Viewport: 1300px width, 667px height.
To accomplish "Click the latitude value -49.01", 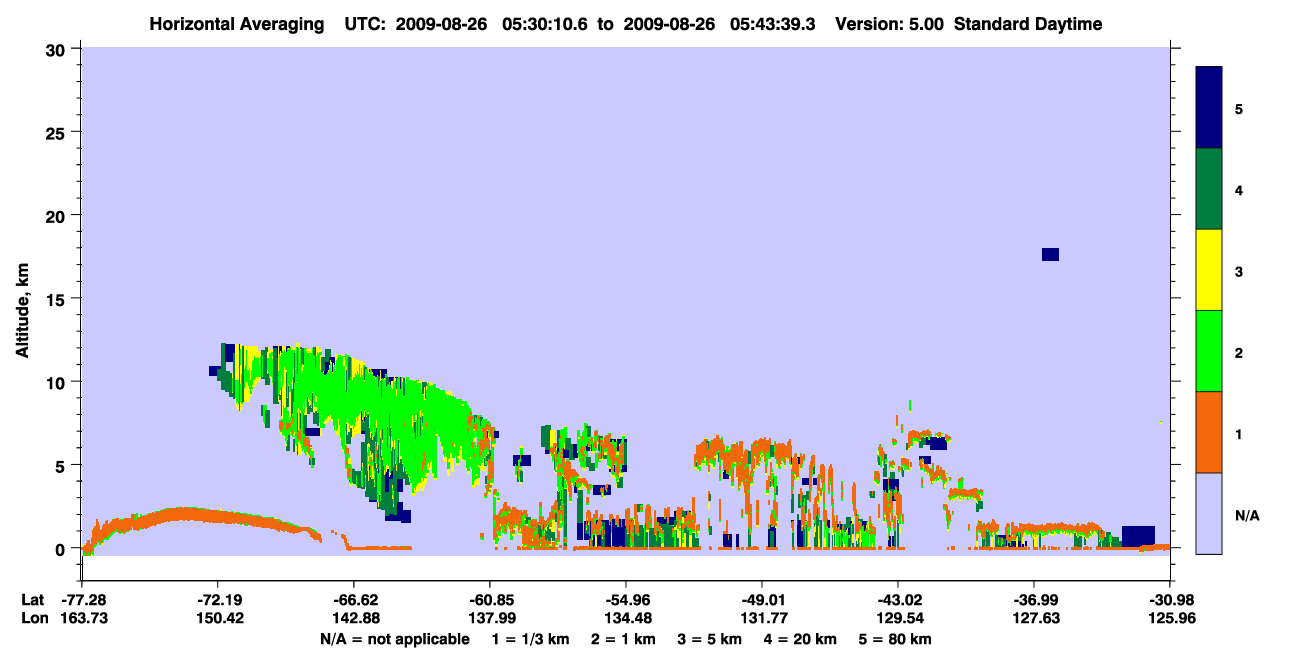I will (762, 600).
